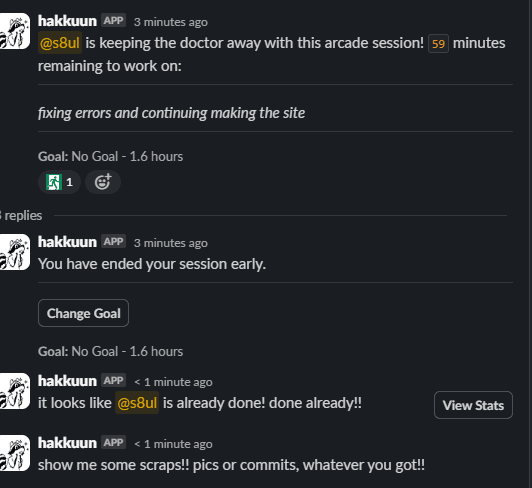Click the exit-sign emoji reaction

click(x=59, y=182)
